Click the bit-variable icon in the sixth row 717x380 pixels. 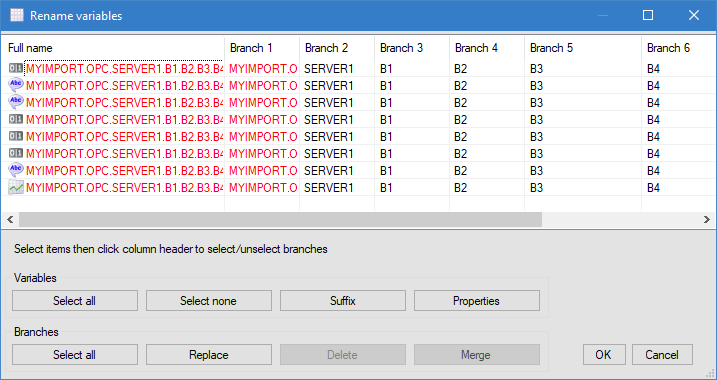click(16, 153)
